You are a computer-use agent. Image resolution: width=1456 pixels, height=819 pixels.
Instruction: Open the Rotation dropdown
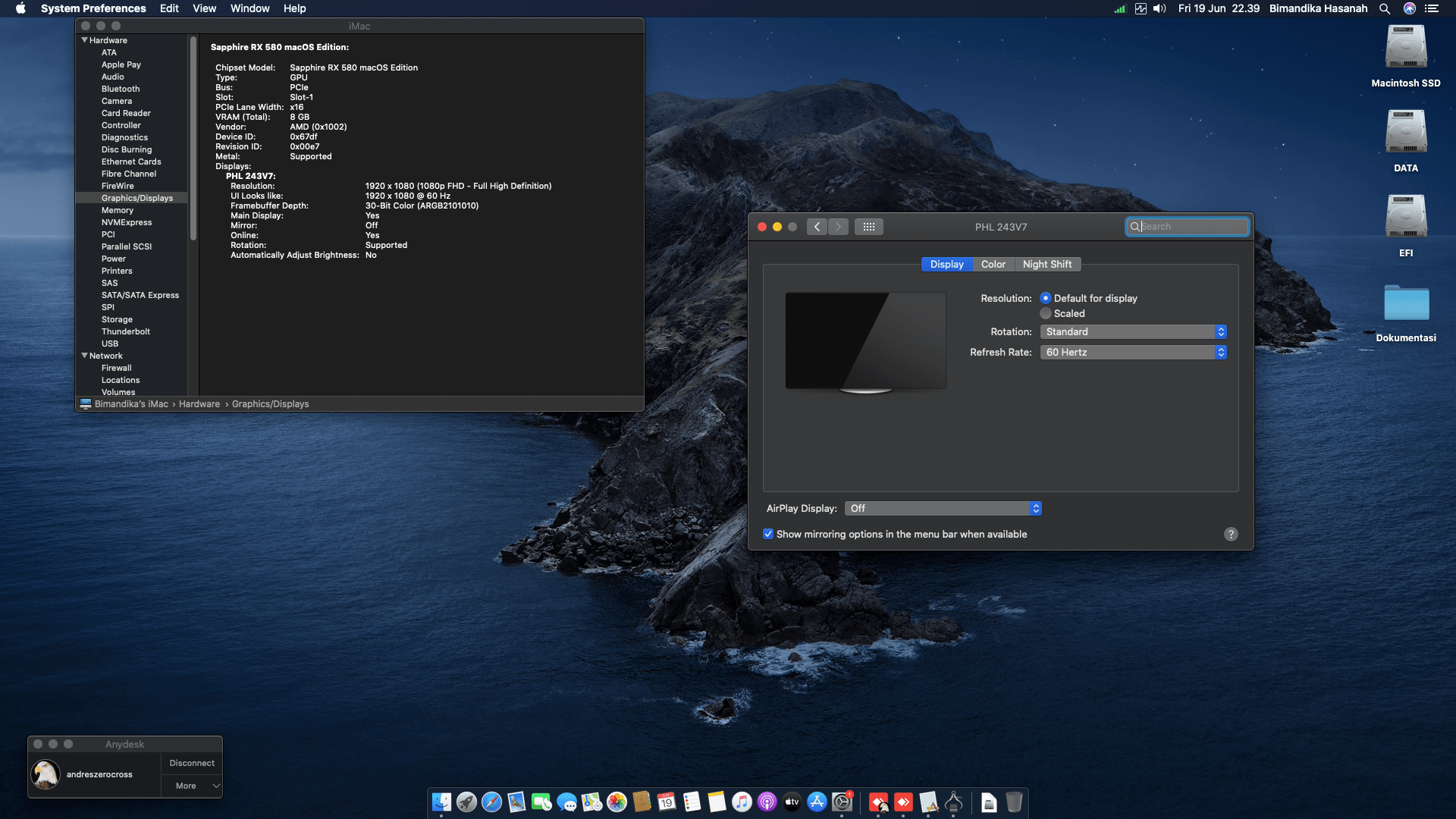tap(1133, 332)
